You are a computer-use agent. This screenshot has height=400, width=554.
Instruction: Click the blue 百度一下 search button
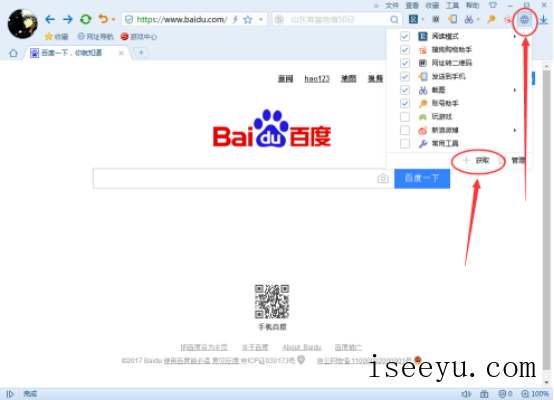pos(422,178)
